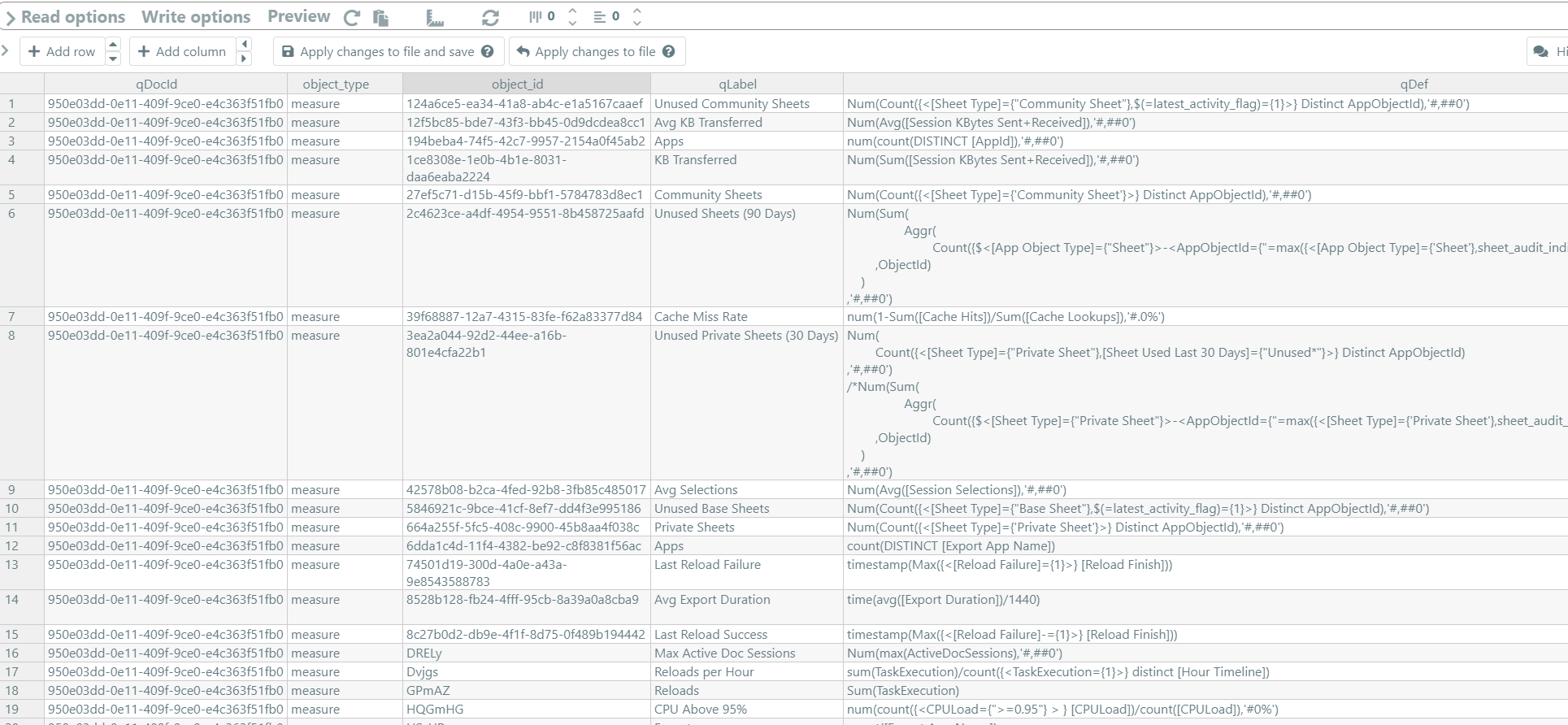Click the Private Sheets label cell

[747, 527]
